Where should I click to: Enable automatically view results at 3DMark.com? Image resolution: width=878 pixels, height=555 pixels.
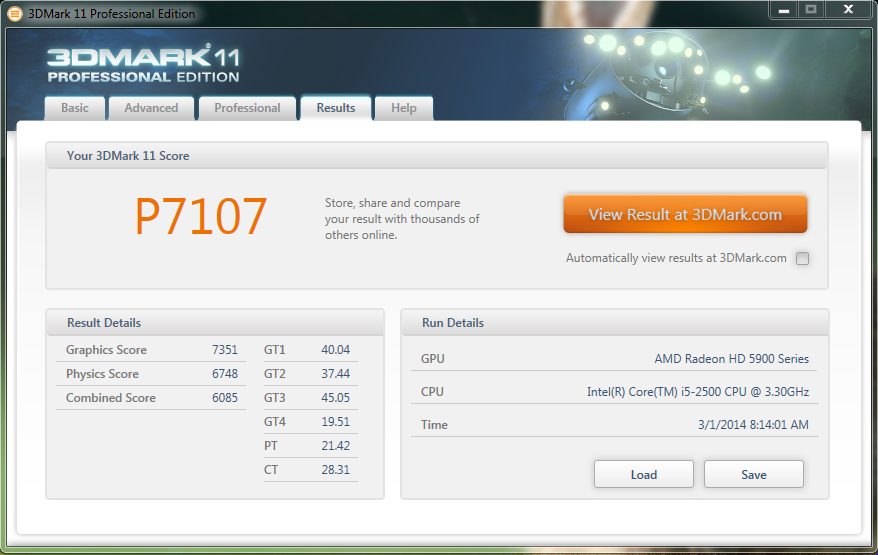(802, 258)
